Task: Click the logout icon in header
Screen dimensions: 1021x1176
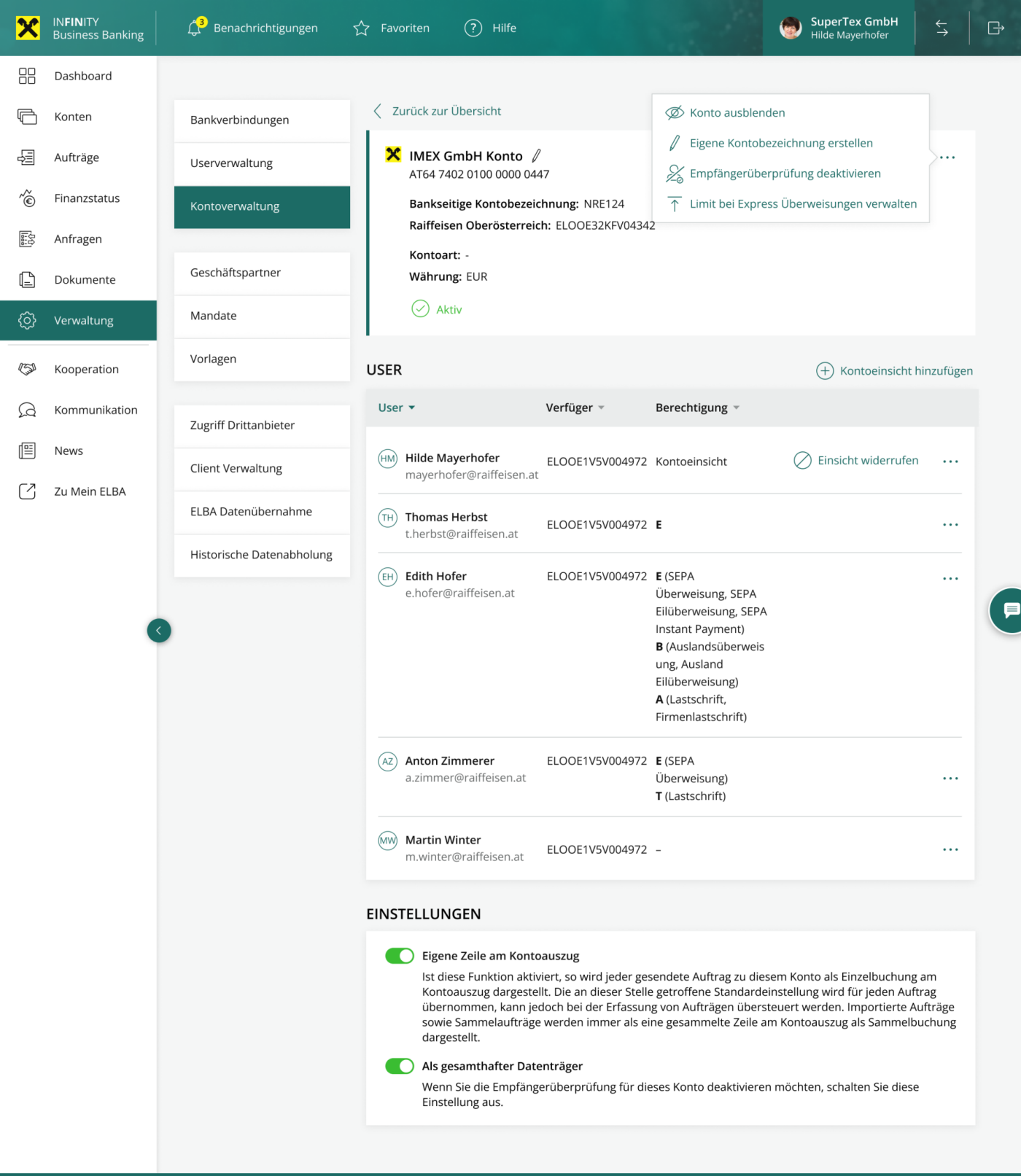Action: pyautogui.click(x=995, y=28)
